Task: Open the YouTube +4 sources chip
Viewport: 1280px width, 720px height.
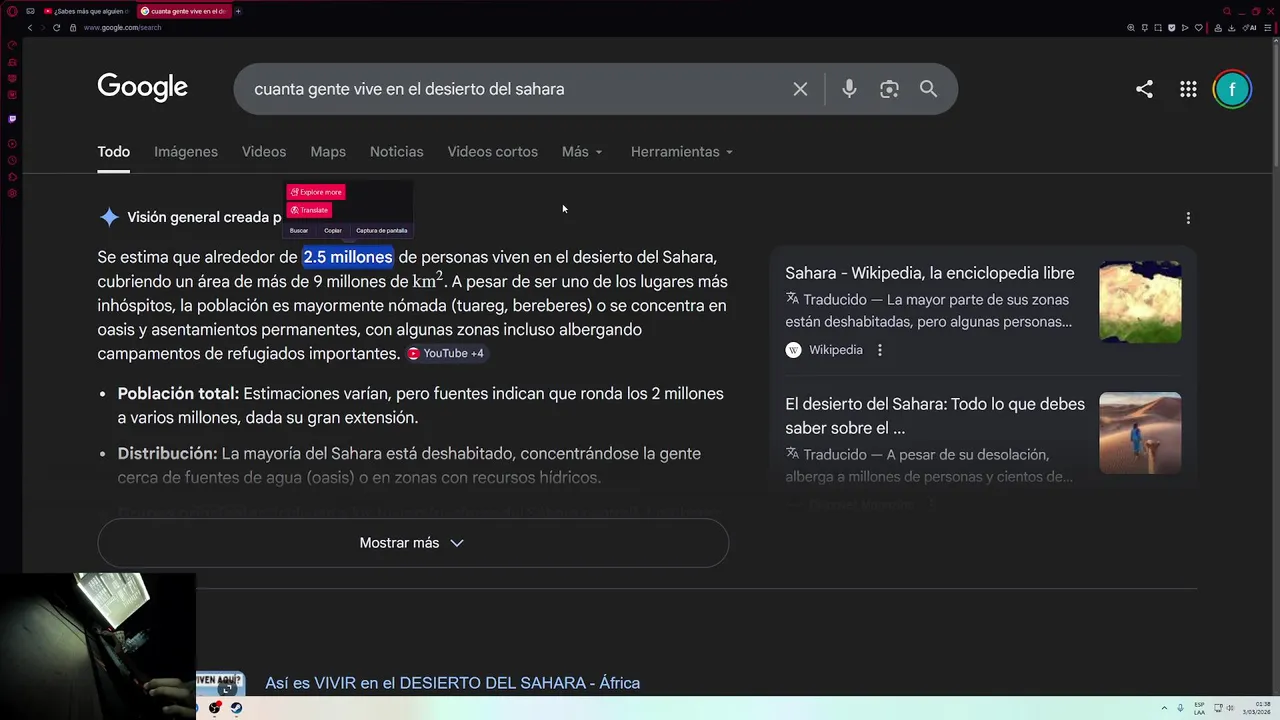Action: pyautogui.click(x=446, y=353)
